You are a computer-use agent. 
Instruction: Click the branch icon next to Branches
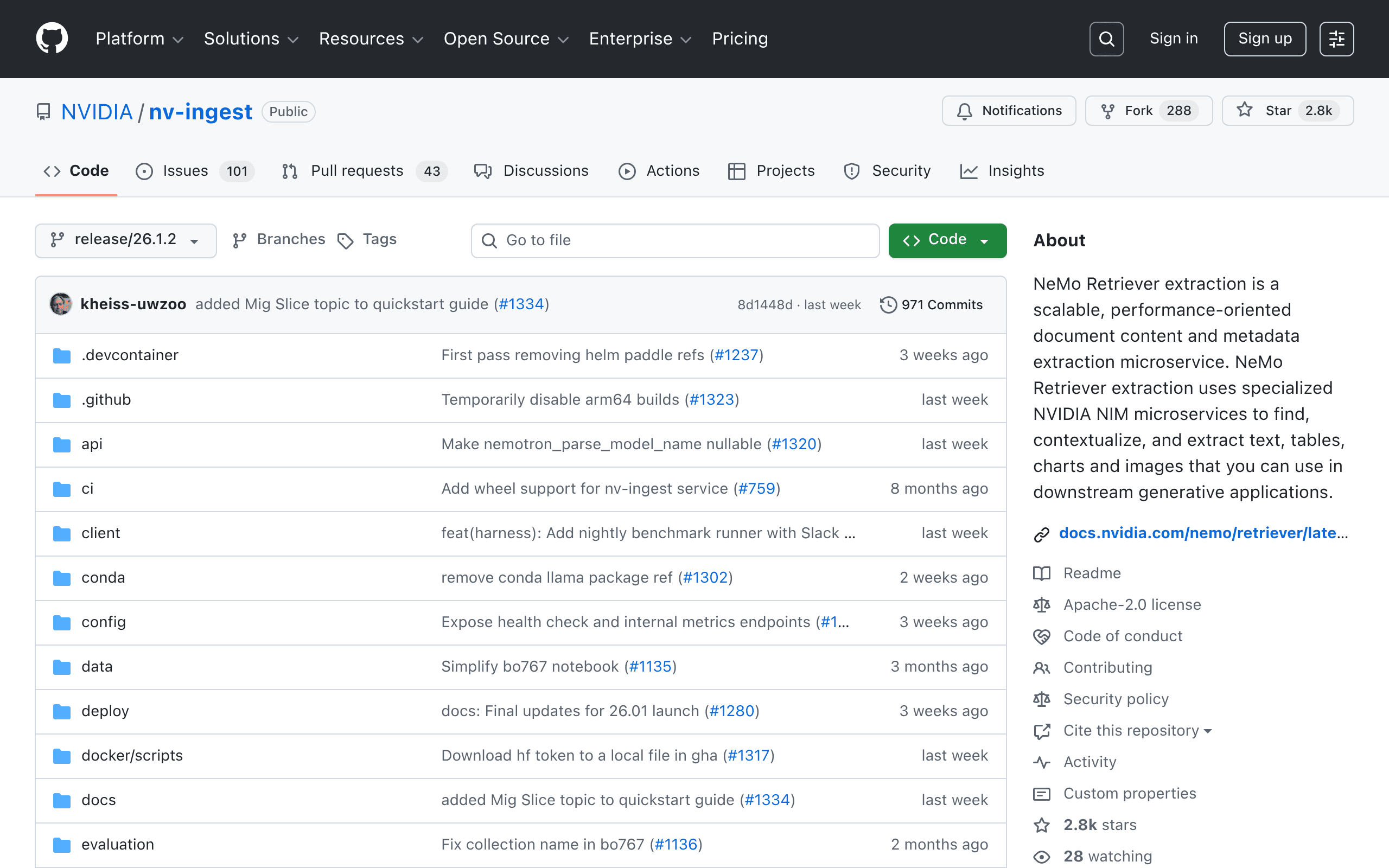click(239, 240)
